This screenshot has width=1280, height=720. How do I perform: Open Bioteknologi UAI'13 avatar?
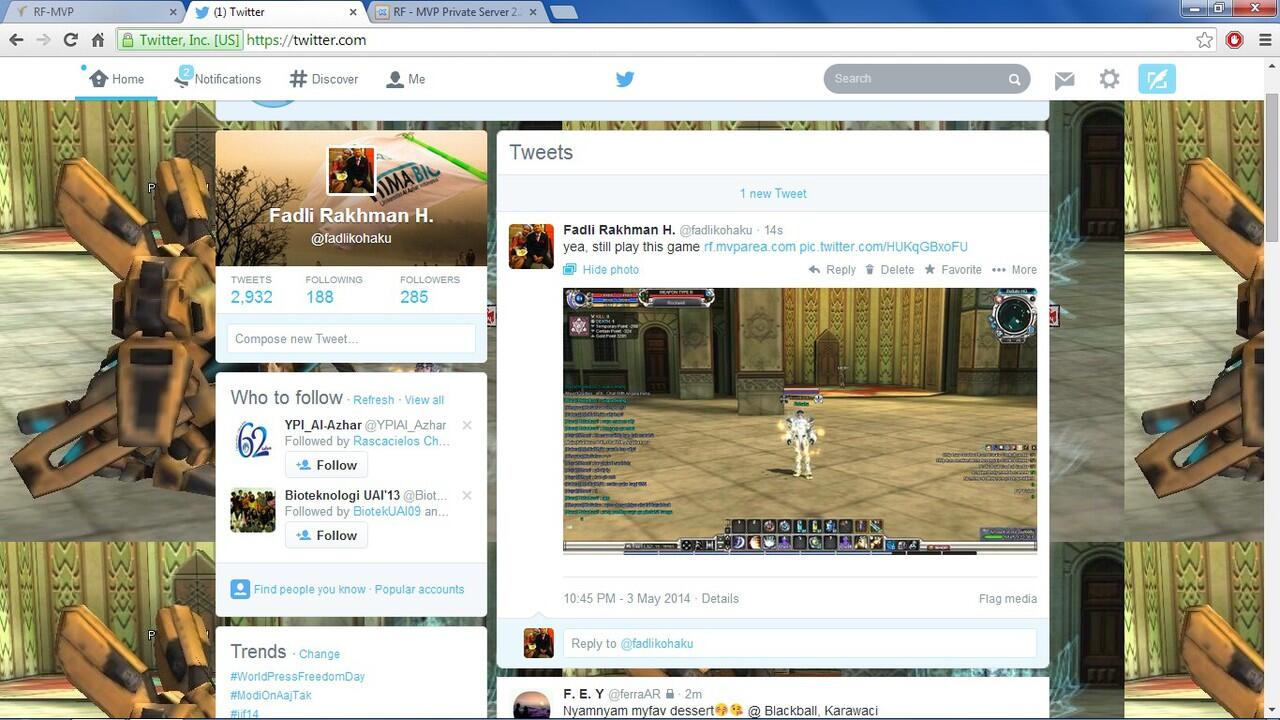tap(253, 510)
